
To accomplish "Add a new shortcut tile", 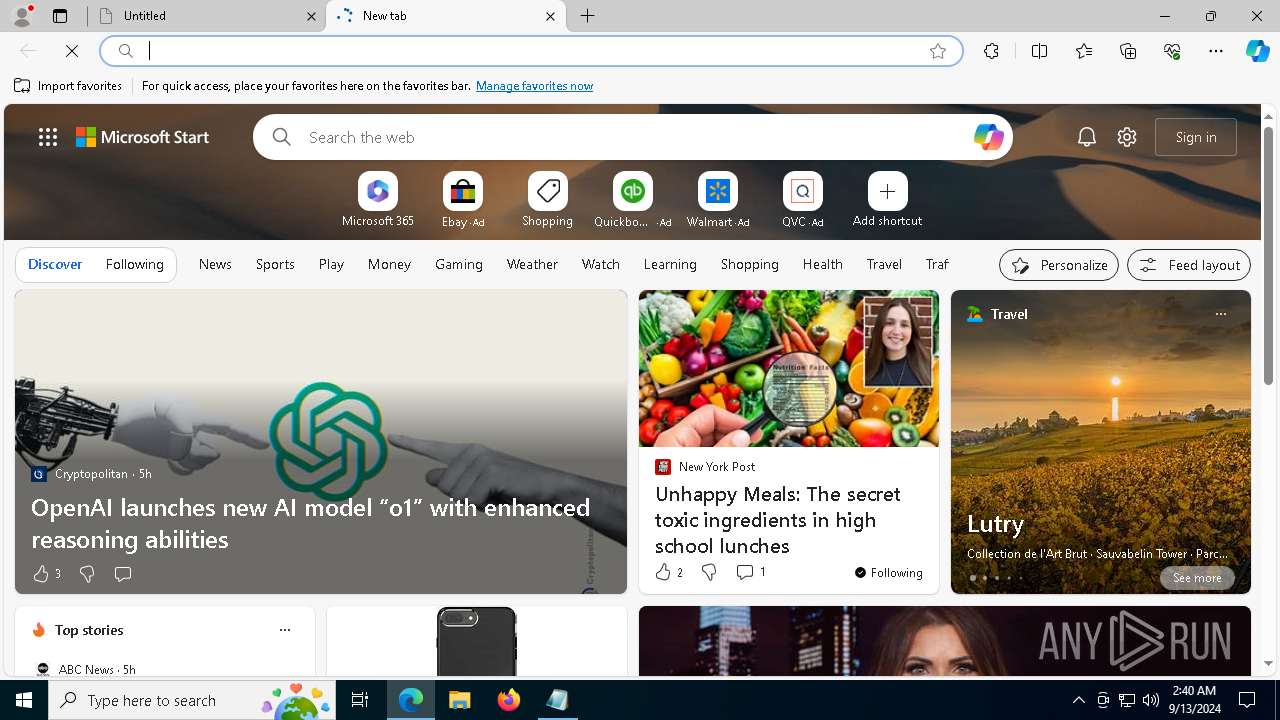I will click(887, 200).
